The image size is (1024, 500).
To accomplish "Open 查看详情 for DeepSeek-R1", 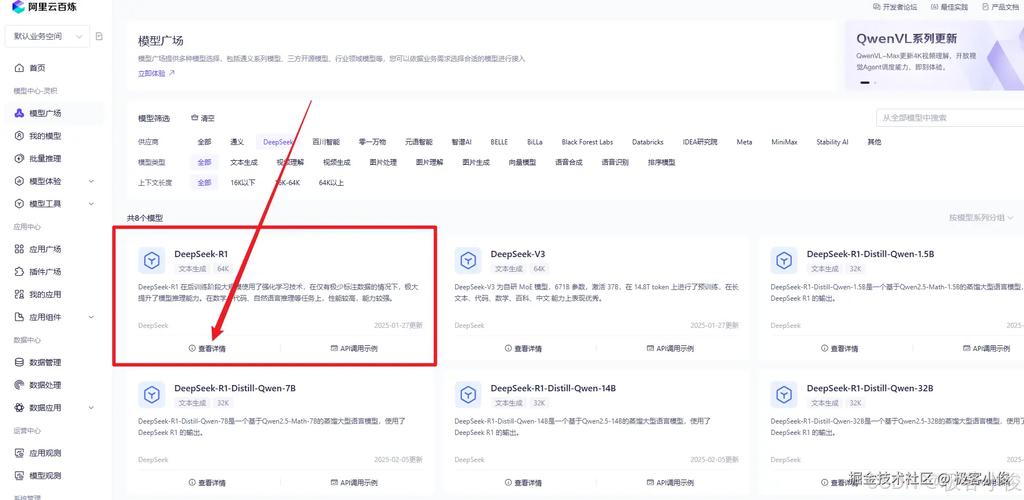I will click(207, 349).
